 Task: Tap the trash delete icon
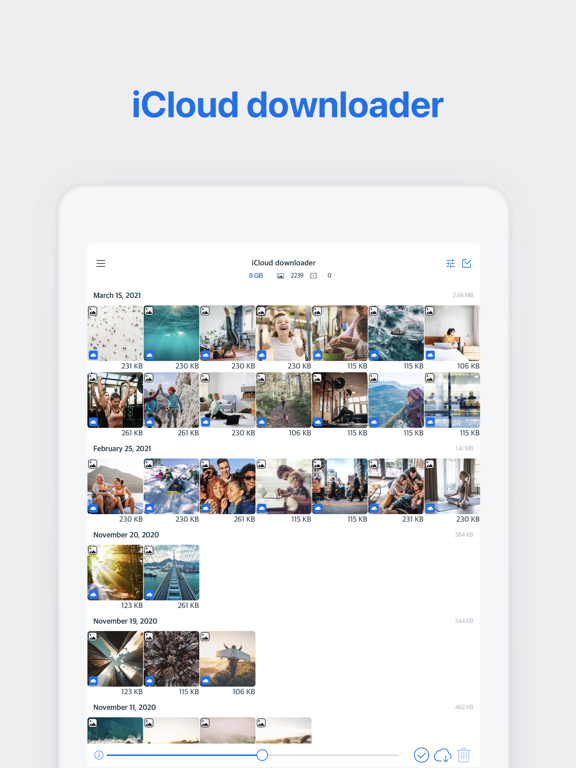click(x=463, y=755)
